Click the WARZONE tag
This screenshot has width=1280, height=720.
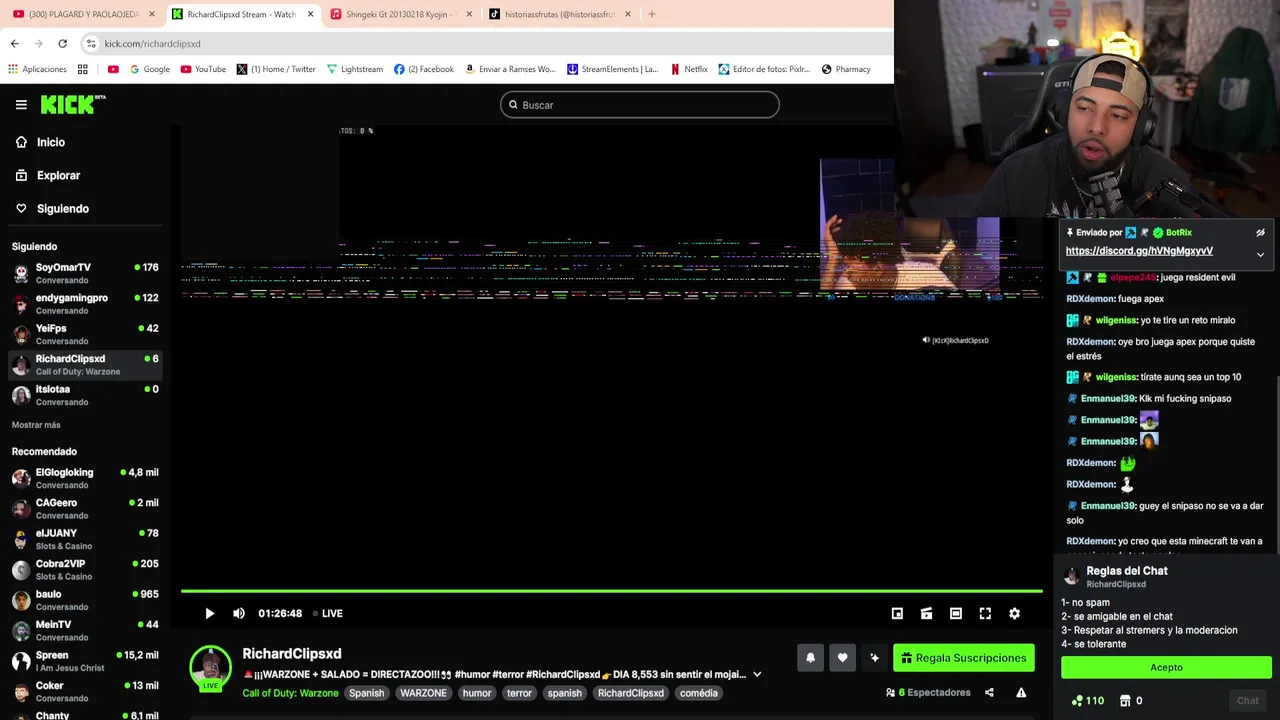(x=423, y=693)
